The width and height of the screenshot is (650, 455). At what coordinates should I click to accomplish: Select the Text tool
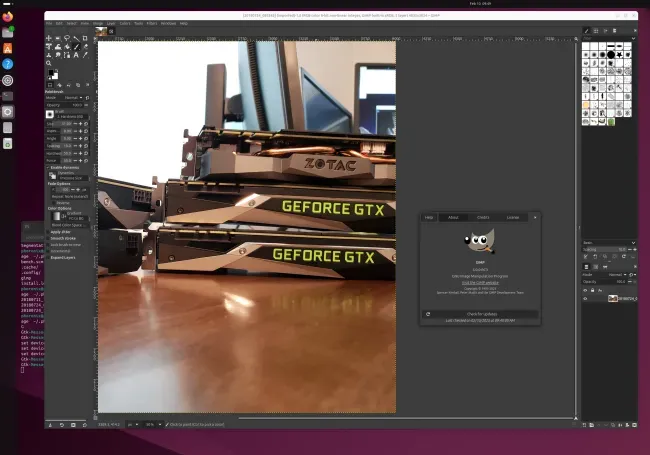pos(76,55)
